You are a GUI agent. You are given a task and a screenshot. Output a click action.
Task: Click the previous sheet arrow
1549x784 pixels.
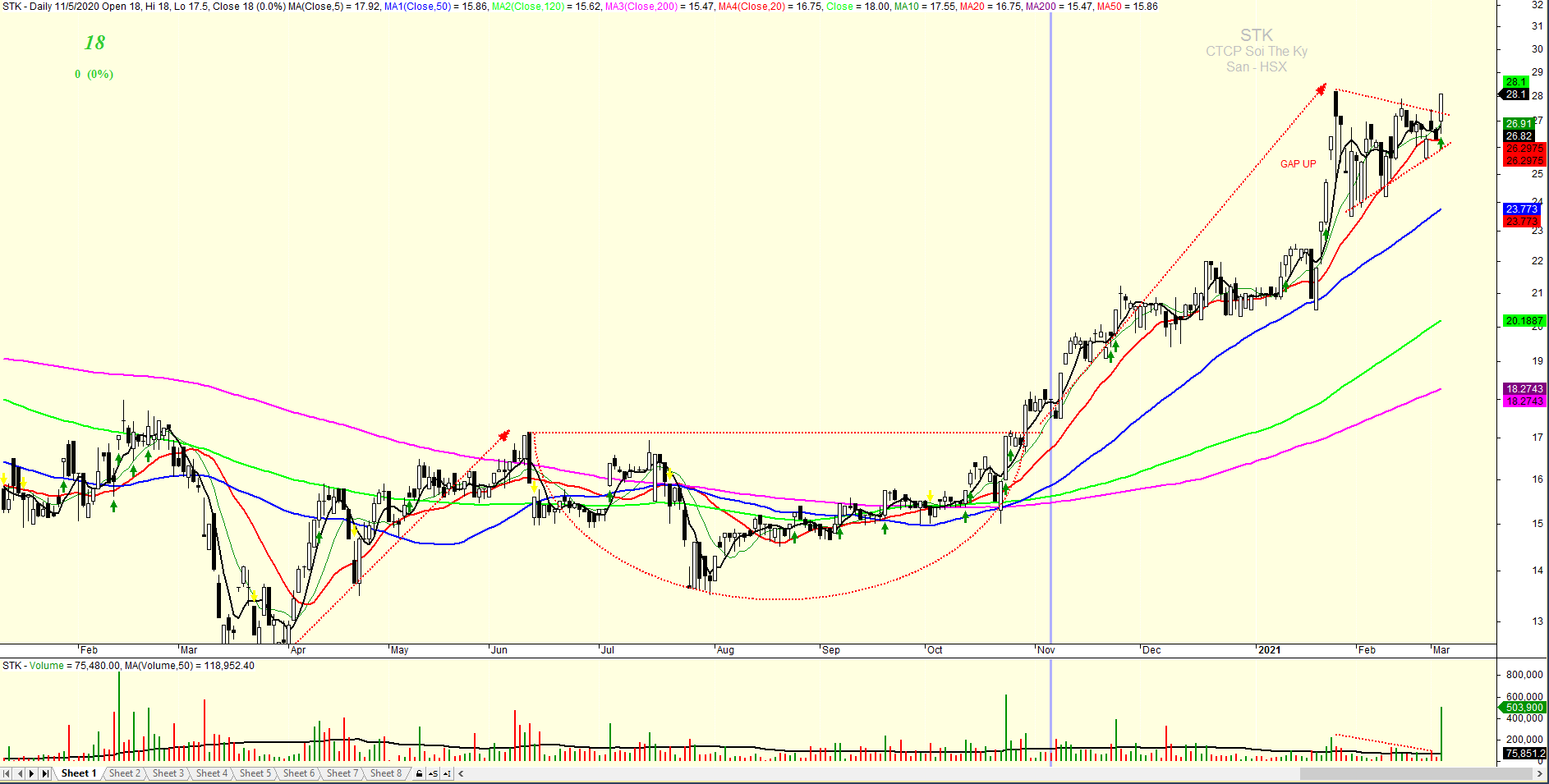point(21,773)
